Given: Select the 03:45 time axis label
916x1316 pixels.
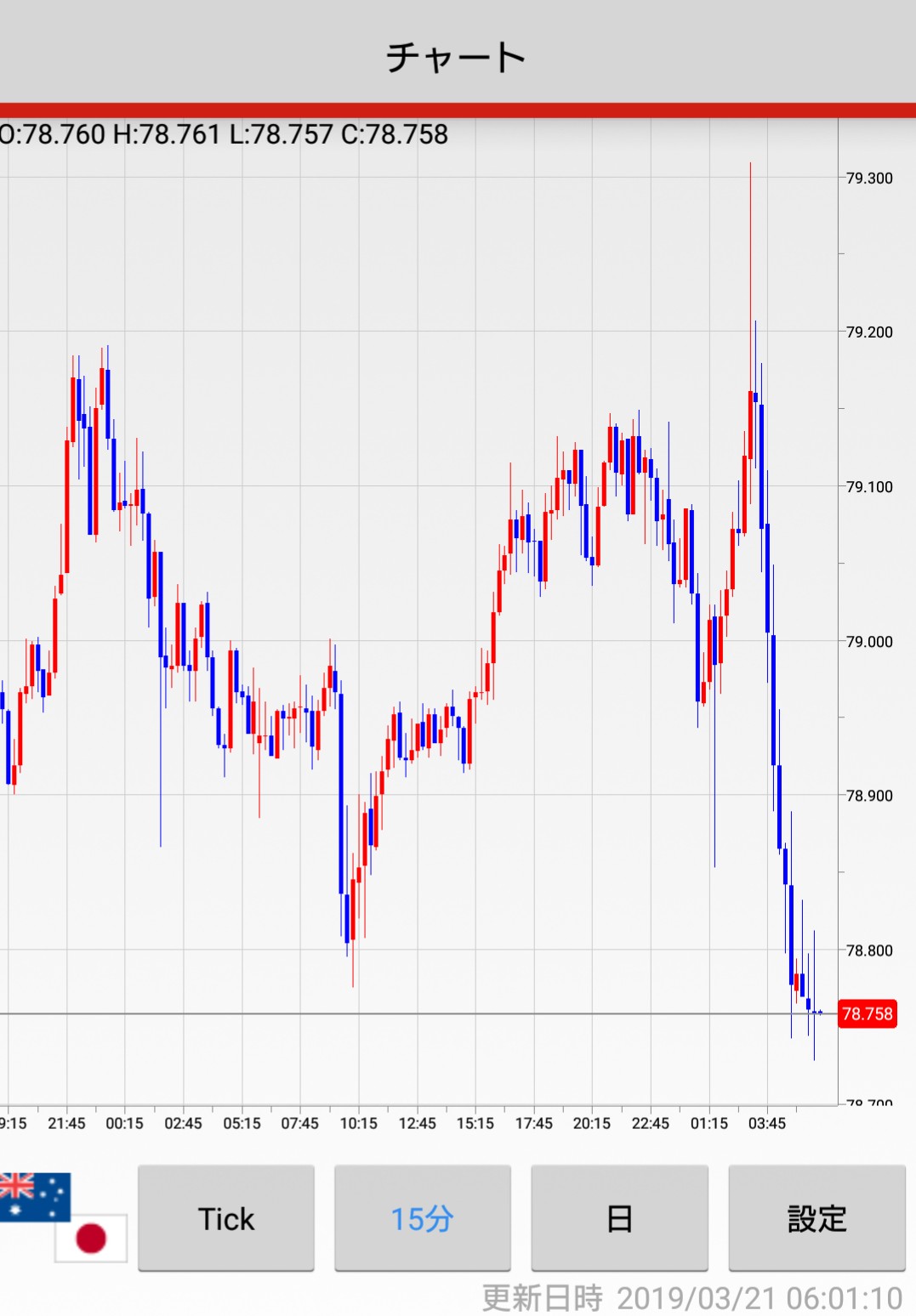Looking at the screenshot, I should point(766,1123).
